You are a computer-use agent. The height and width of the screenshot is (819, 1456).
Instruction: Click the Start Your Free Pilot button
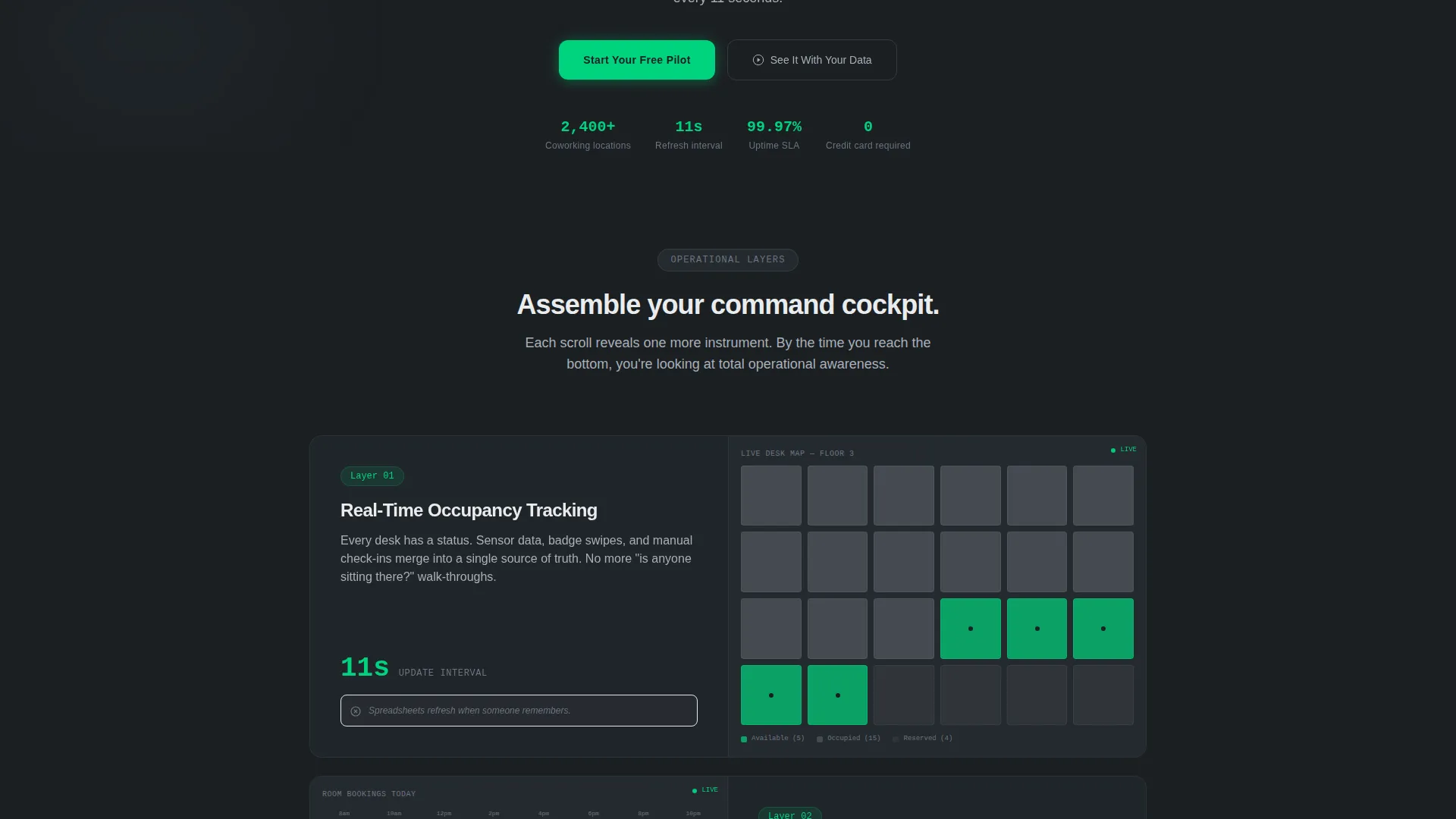[x=636, y=60]
